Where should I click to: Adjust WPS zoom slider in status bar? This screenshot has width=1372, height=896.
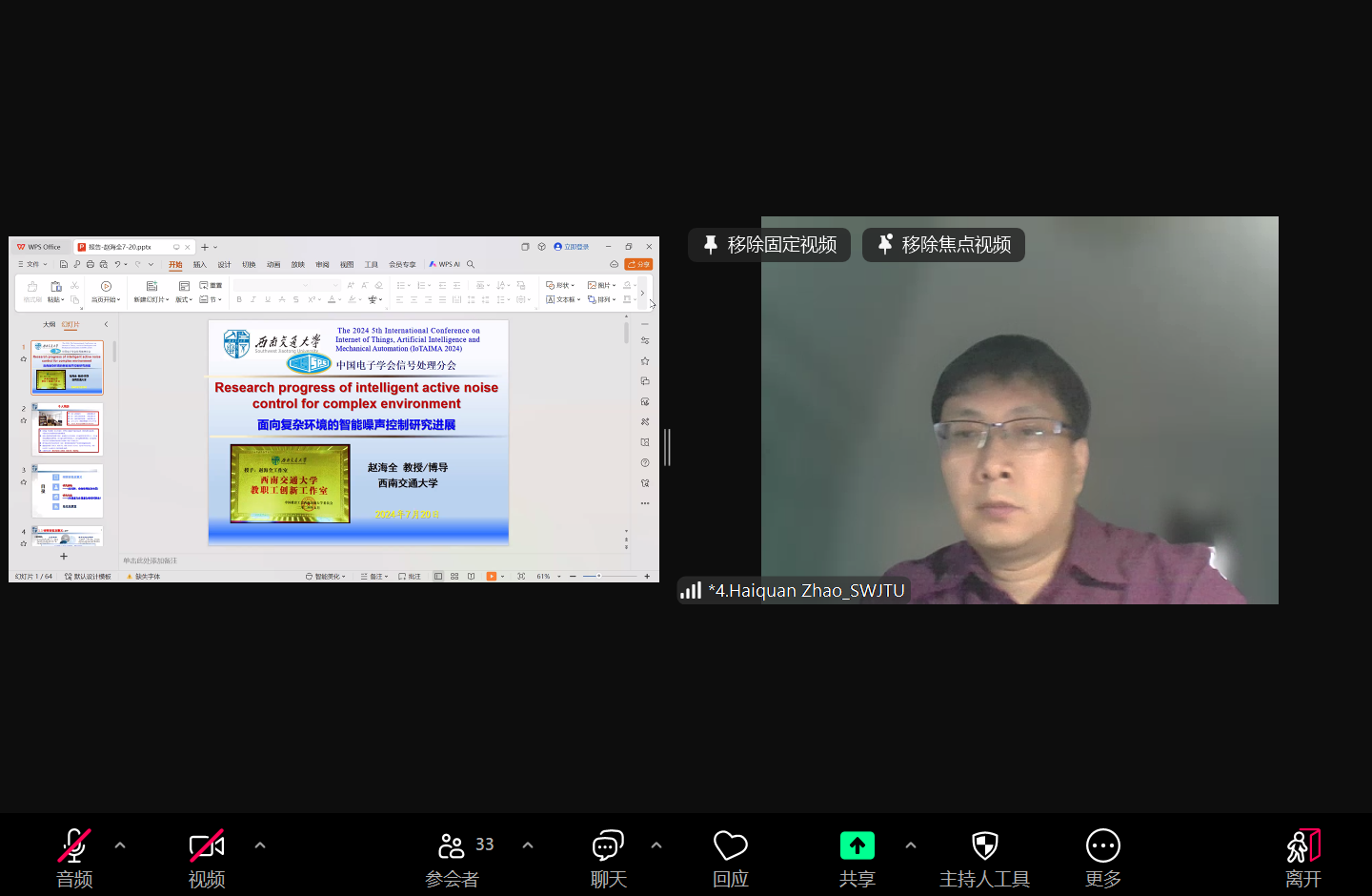[610, 577]
